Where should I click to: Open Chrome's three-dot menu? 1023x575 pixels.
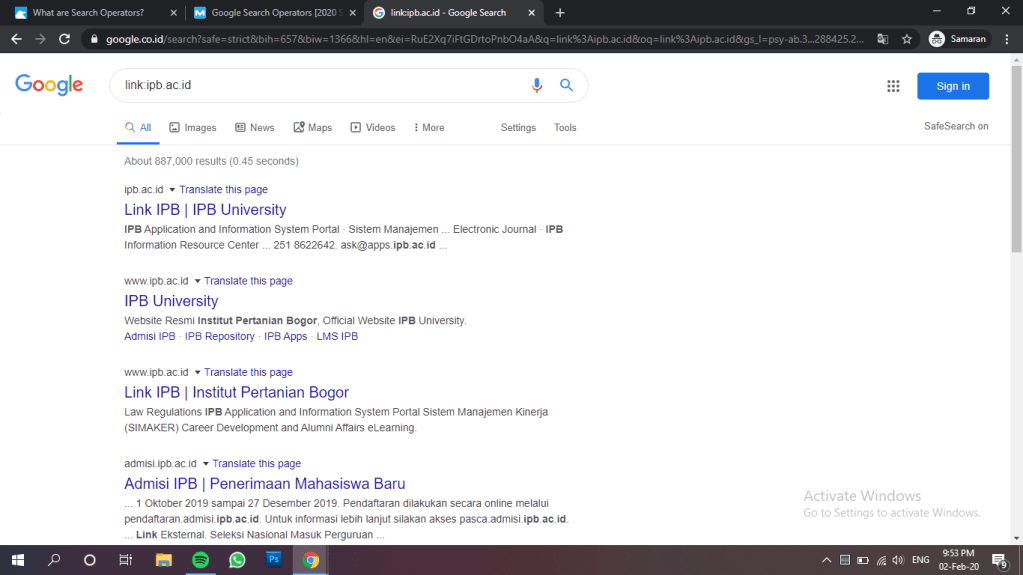click(1007, 39)
